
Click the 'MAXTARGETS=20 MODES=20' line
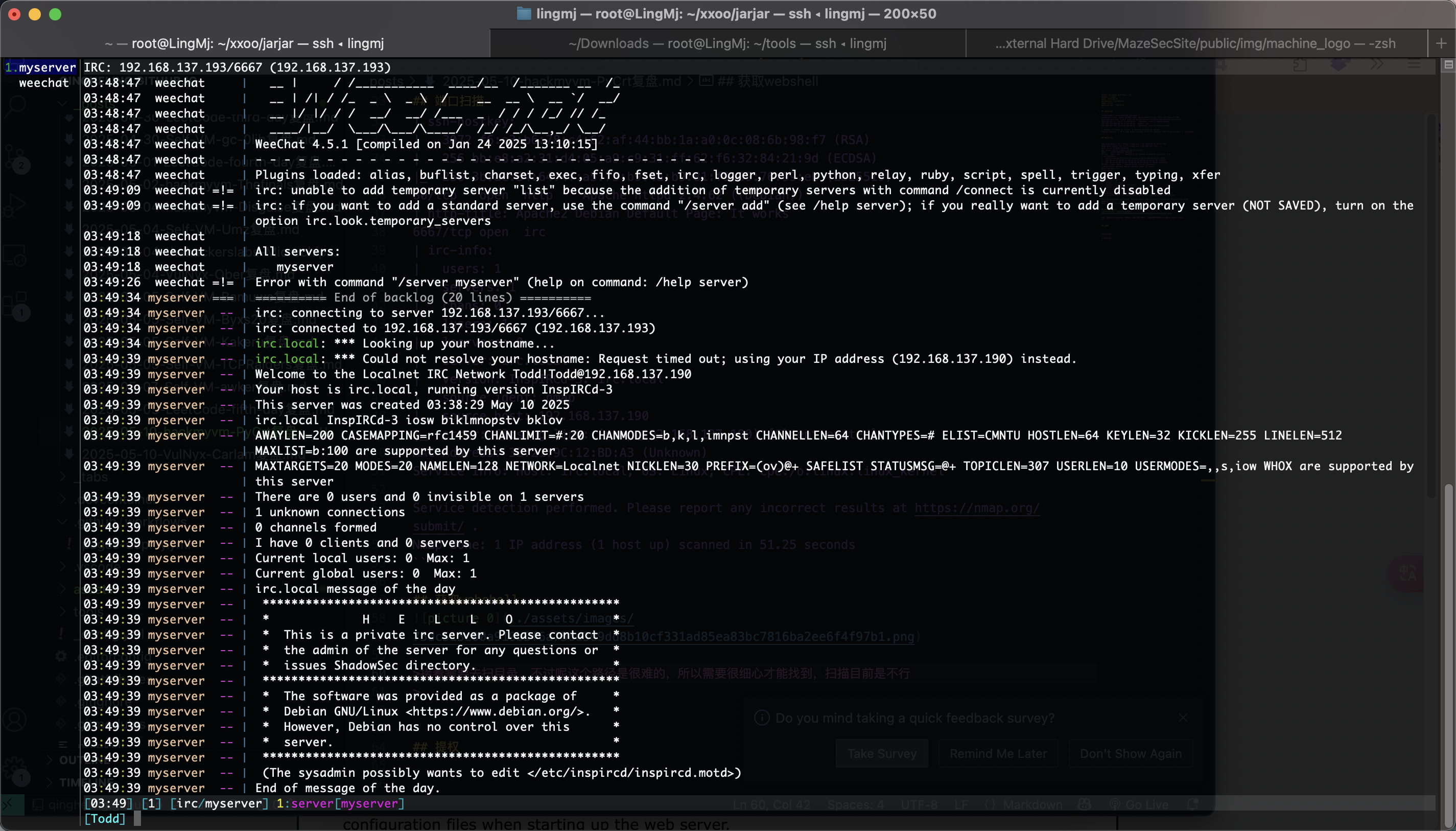coord(834,466)
